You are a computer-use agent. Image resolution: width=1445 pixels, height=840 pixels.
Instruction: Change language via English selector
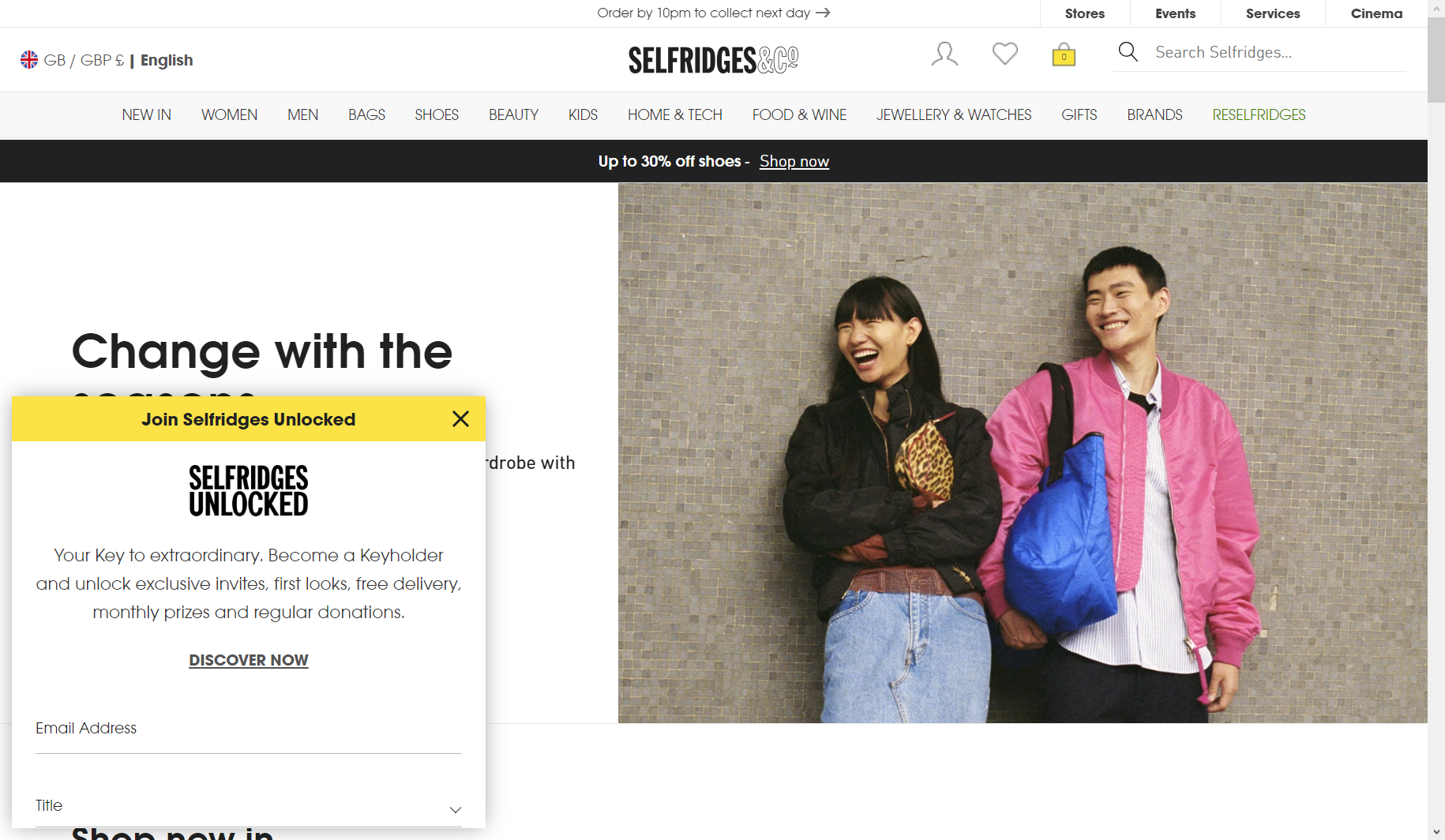(x=167, y=60)
